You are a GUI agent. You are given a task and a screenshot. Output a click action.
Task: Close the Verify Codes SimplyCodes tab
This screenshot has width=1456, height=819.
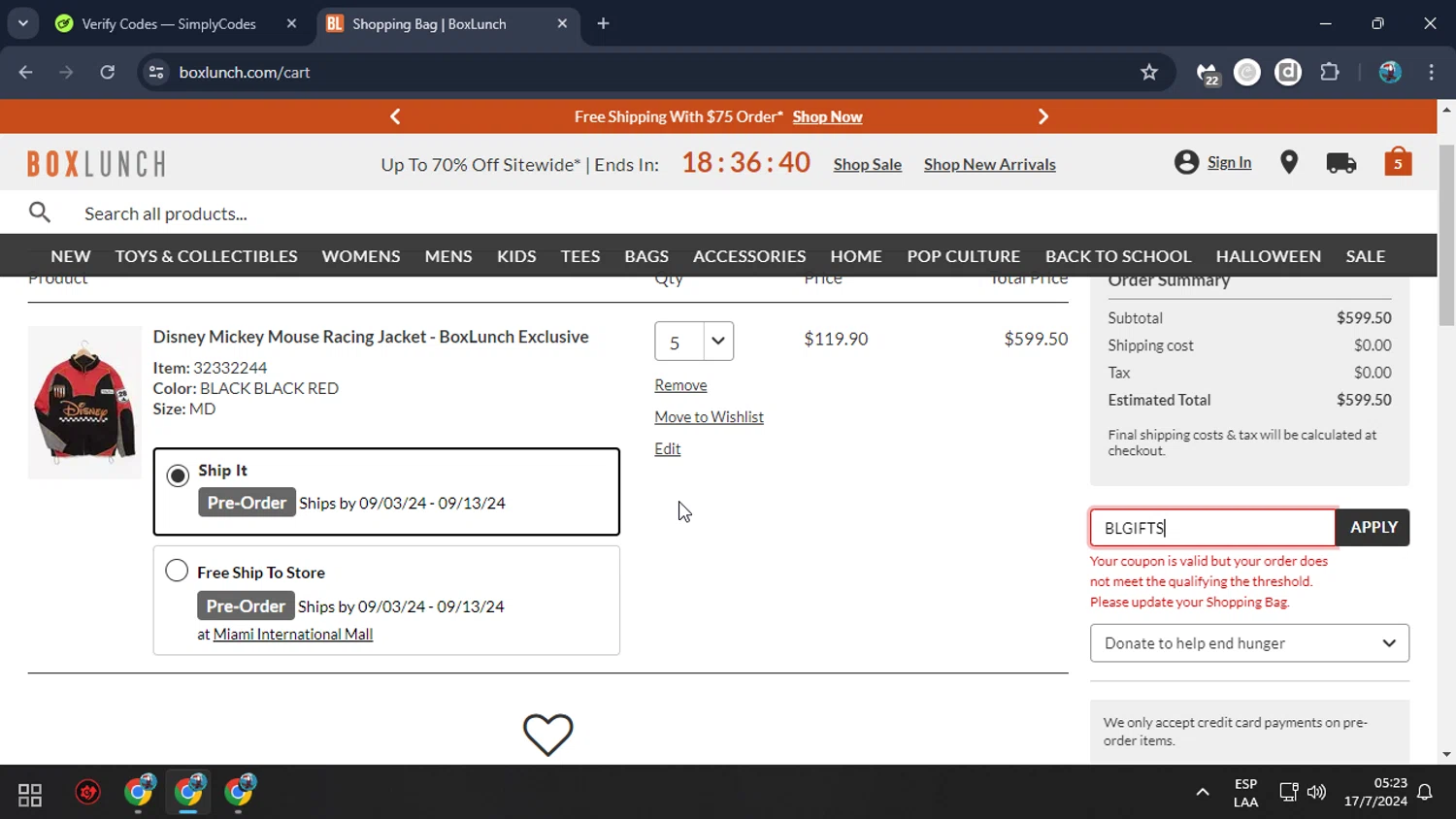click(x=291, y=23)
